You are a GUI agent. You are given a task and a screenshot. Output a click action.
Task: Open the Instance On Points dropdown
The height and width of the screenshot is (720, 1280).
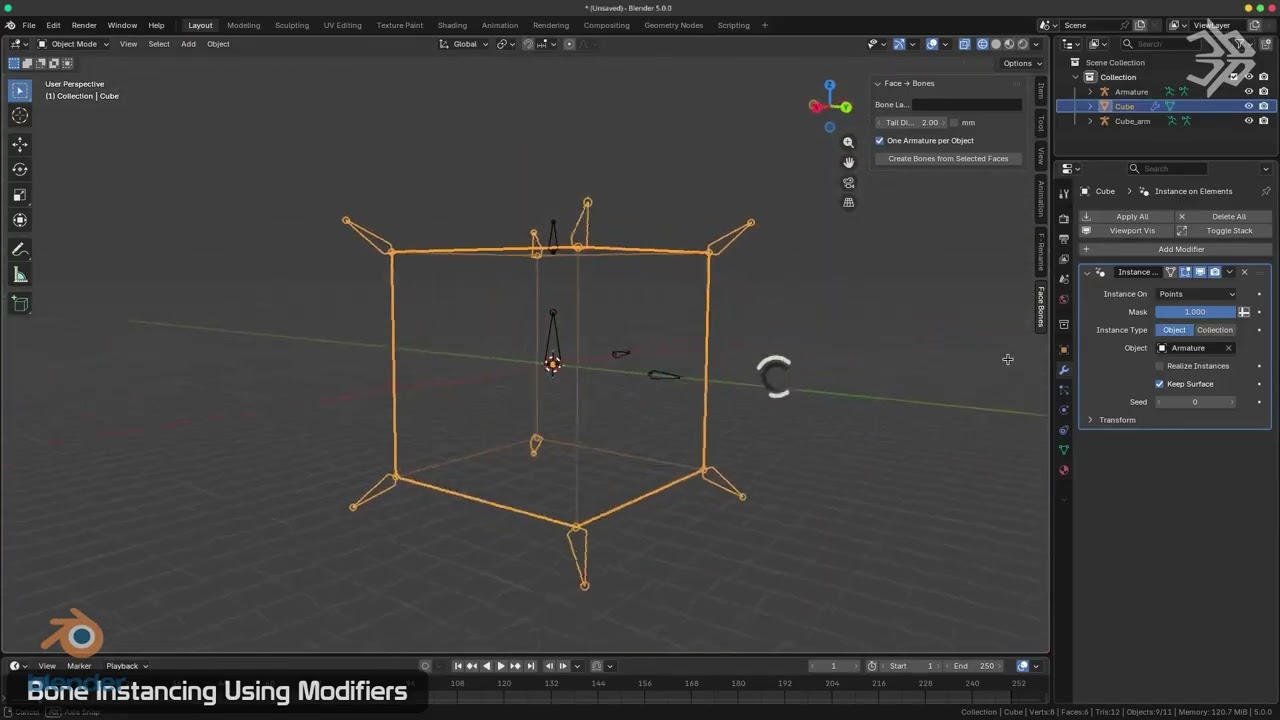coord(1196,294)
